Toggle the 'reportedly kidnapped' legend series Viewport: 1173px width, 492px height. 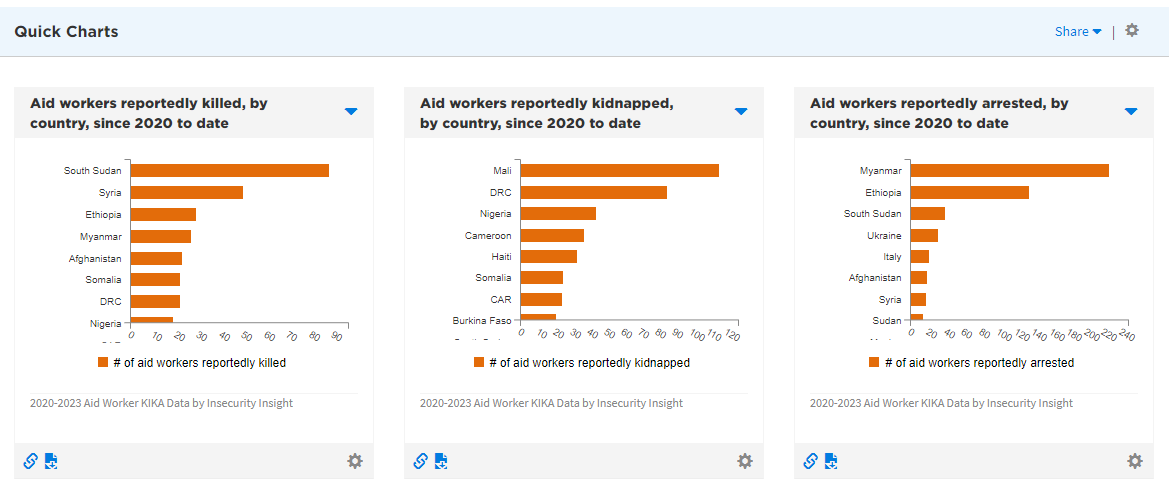(x=582, y=363)
